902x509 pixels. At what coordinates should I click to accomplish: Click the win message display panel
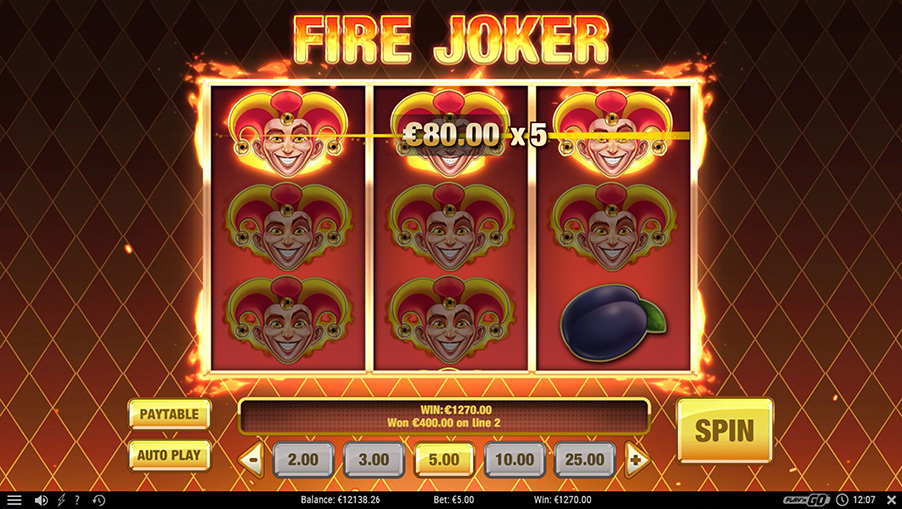click(x=444, y=416)
